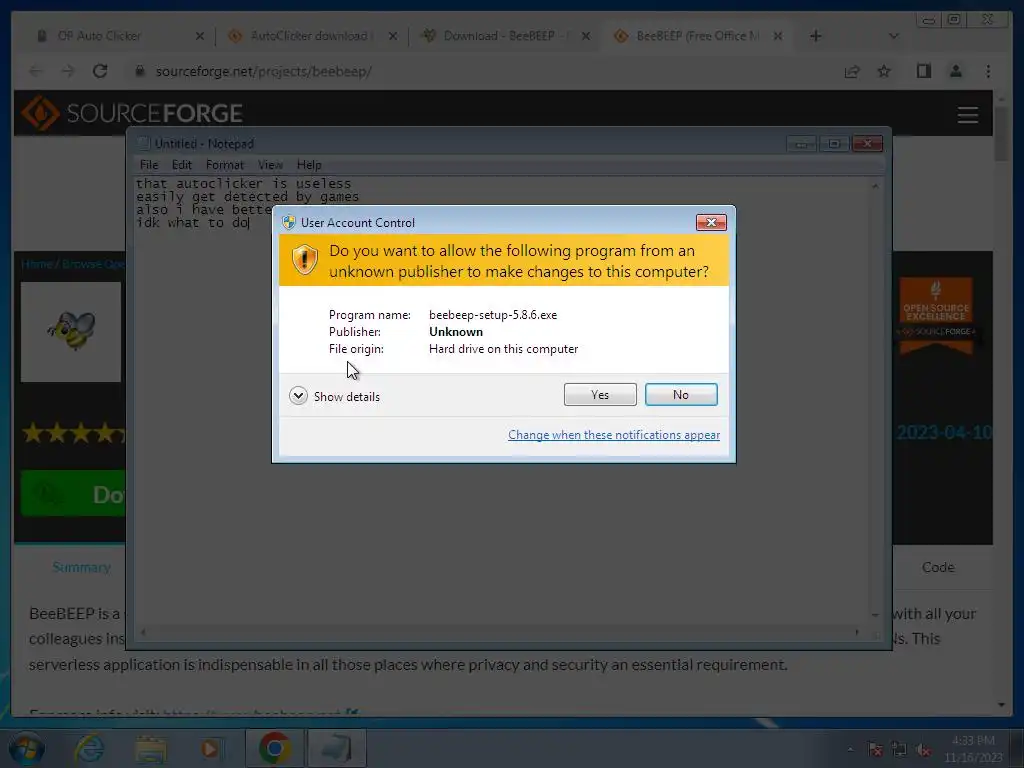Viewport: 1024px width, 768px height.
Task: Expand Show details in the UAC dialog
Action: click(334, 396)
